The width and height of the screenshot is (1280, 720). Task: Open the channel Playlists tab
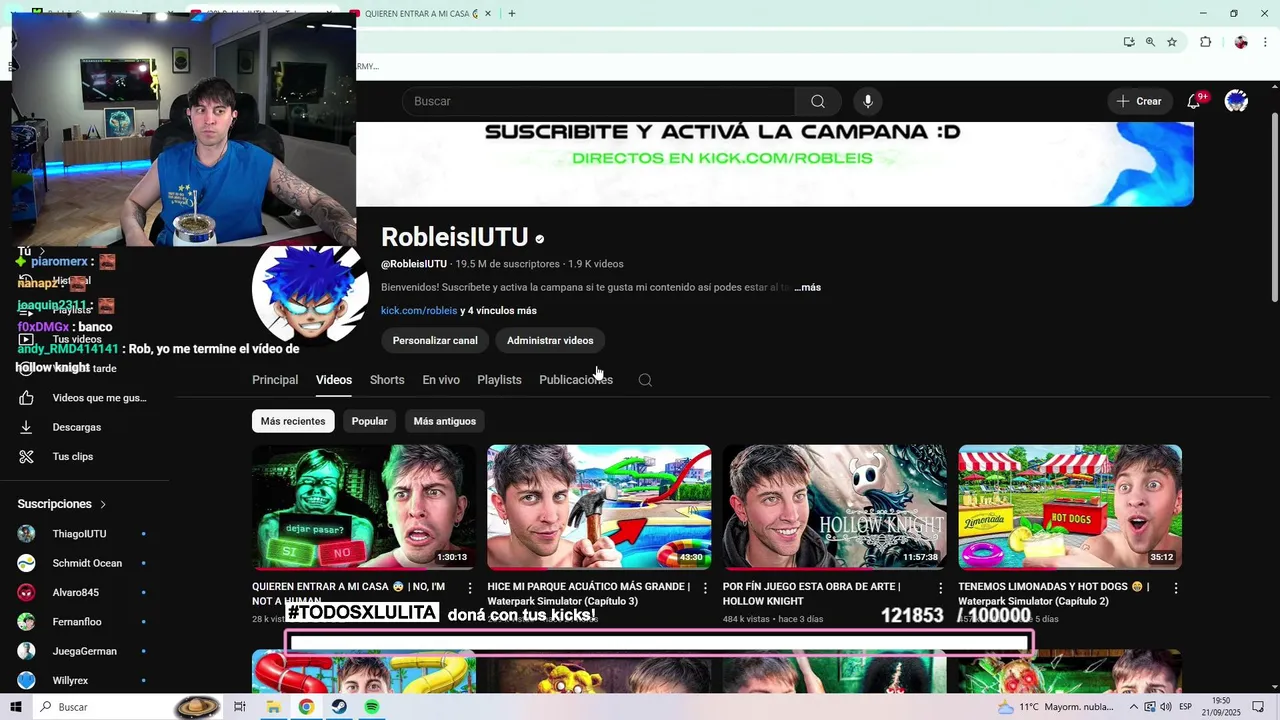pos(499,380)
